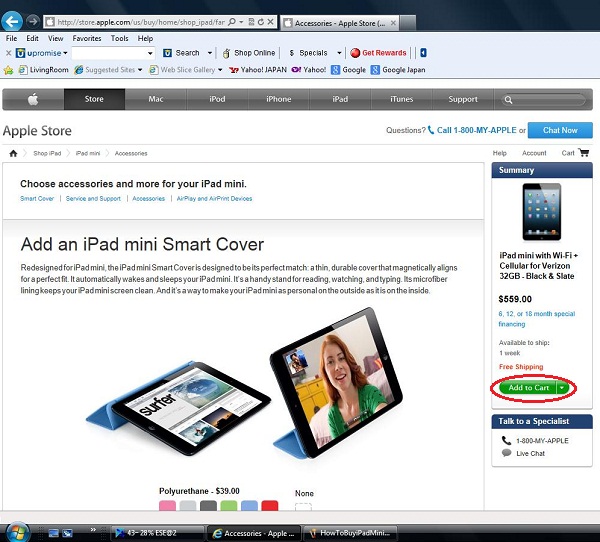Click the address bar search magnifier icon
This screenshot has height=542, width=600.
(x=232, y=22)
